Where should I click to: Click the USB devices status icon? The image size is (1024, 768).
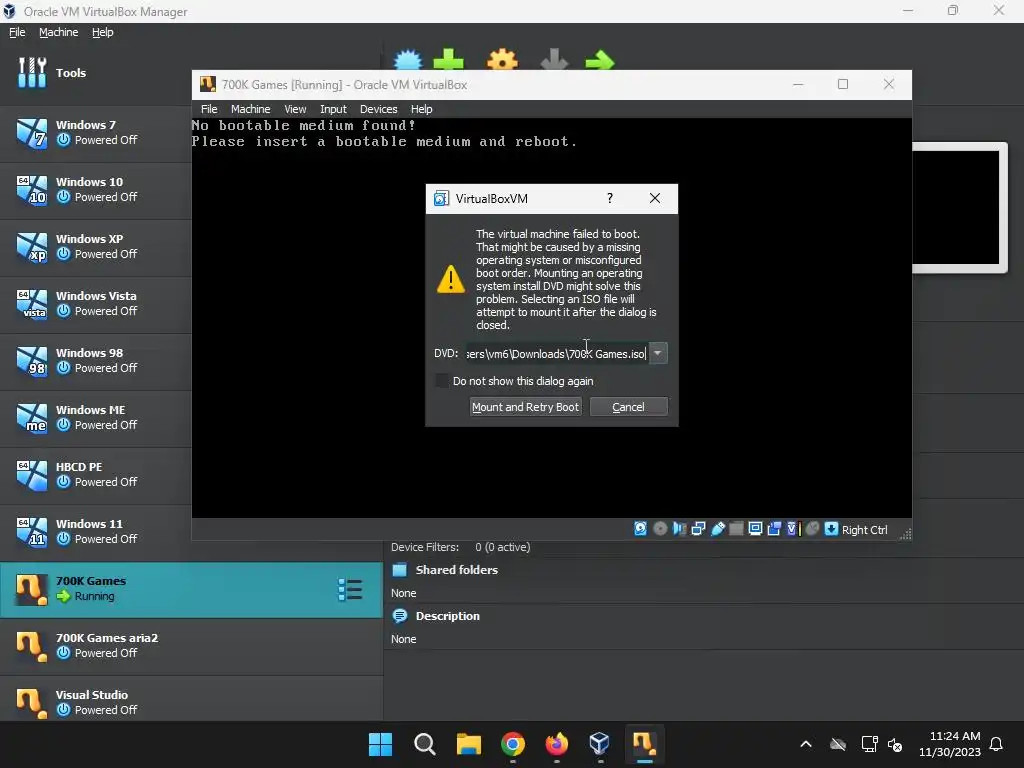point(717,529)
